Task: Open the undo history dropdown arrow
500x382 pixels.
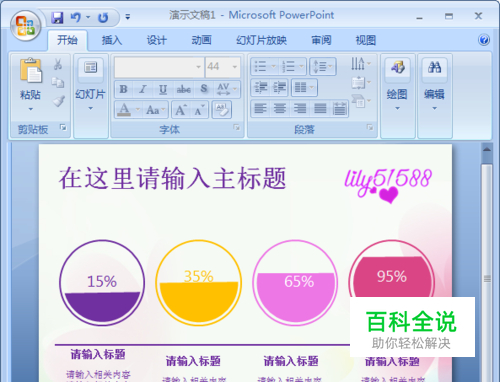Action: (x=88, y=17)
